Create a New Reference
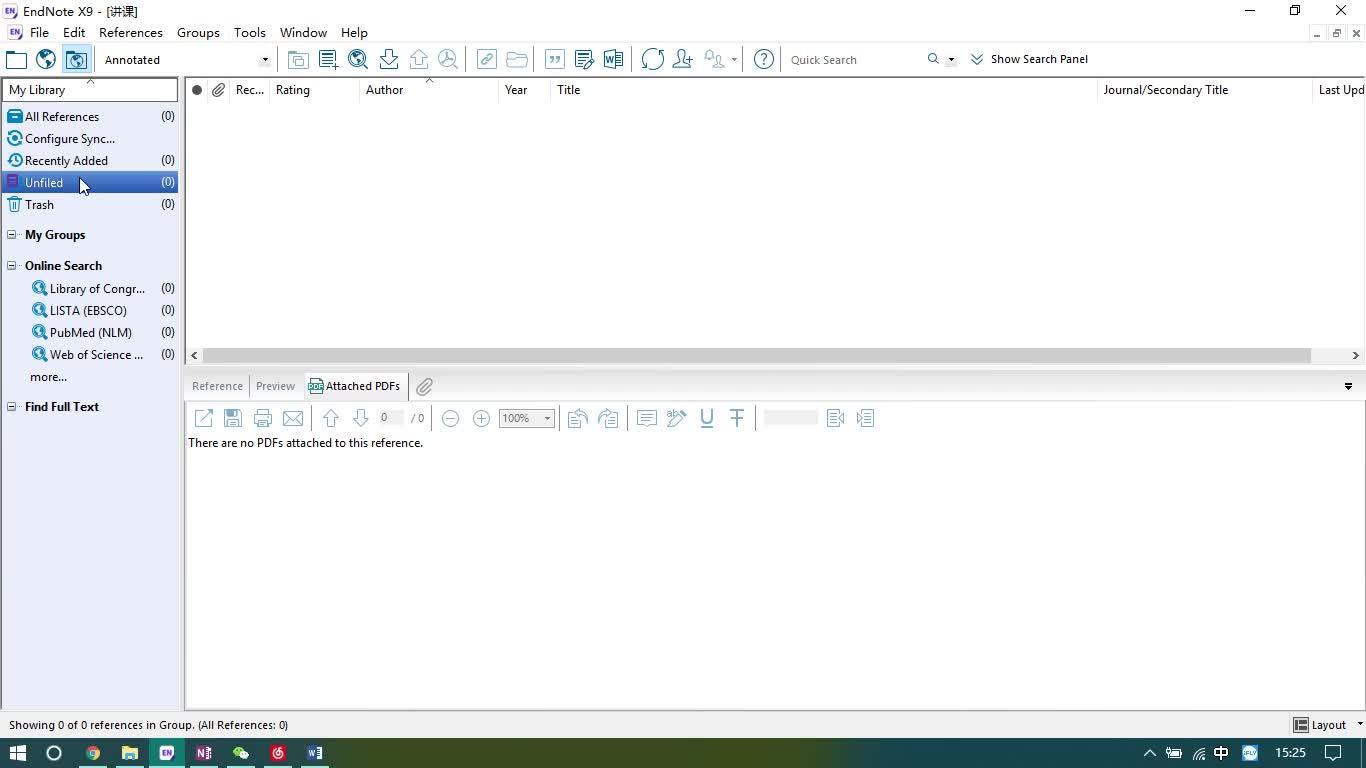Viewport: 1366px width, 768px height. point(327,59)
